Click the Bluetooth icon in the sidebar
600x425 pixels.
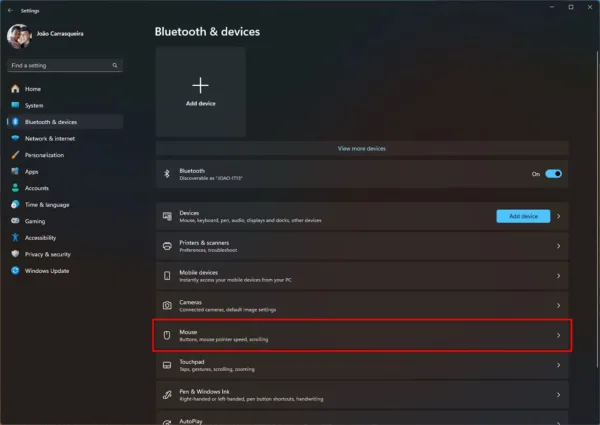click(15, 122)
